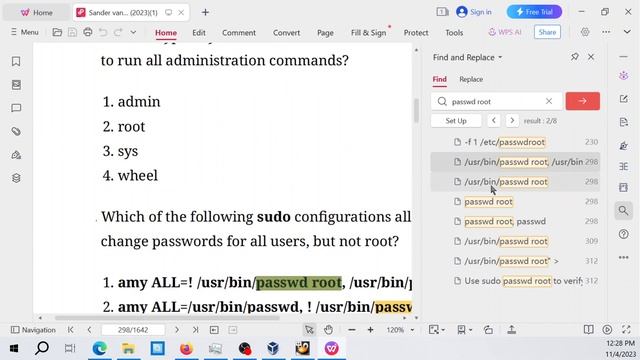640x360 pixels.
Task: Switch to the Fill & Sign ribbon tab
Action: [368, 33]
